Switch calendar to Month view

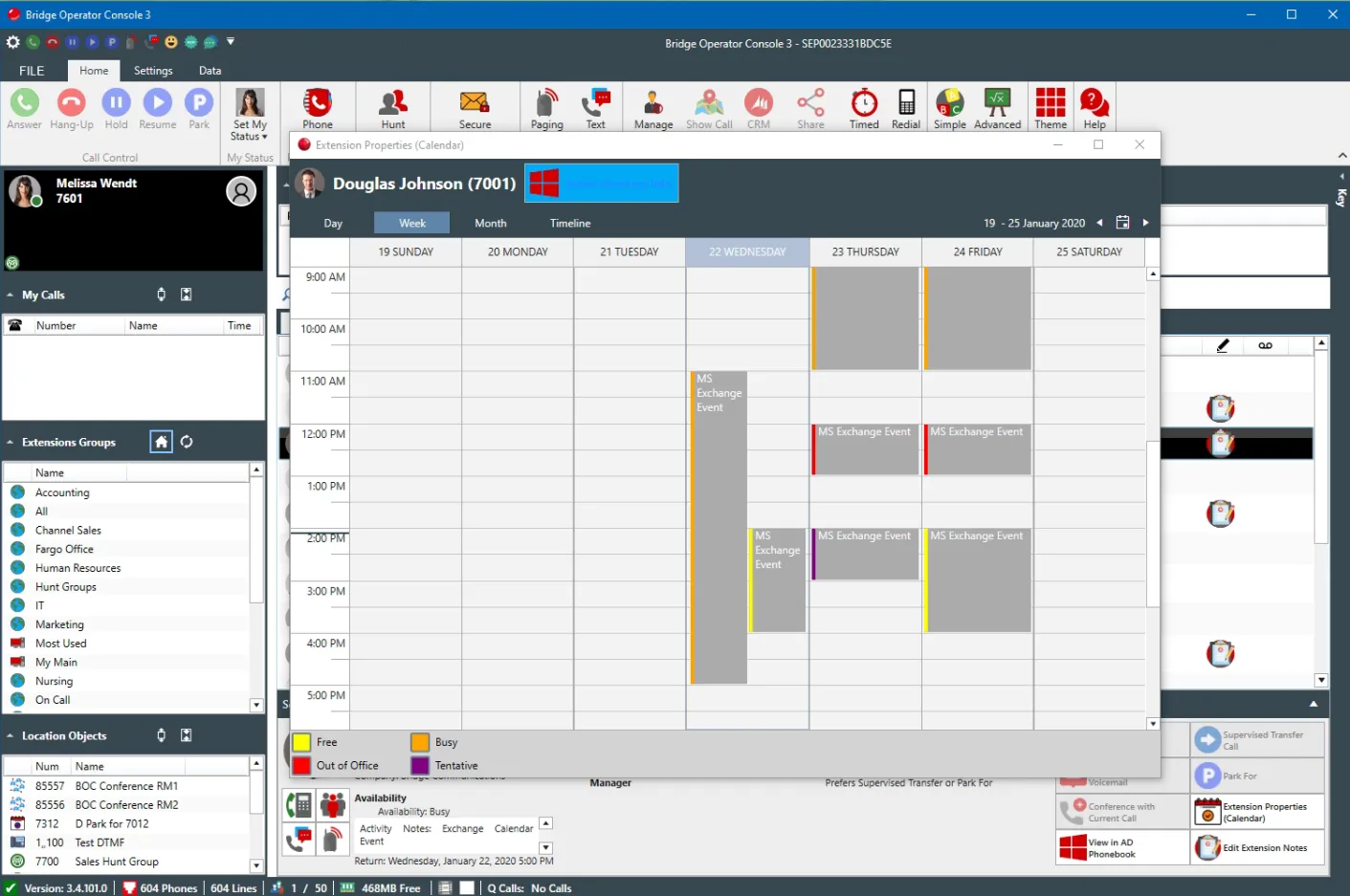[490, 222]
